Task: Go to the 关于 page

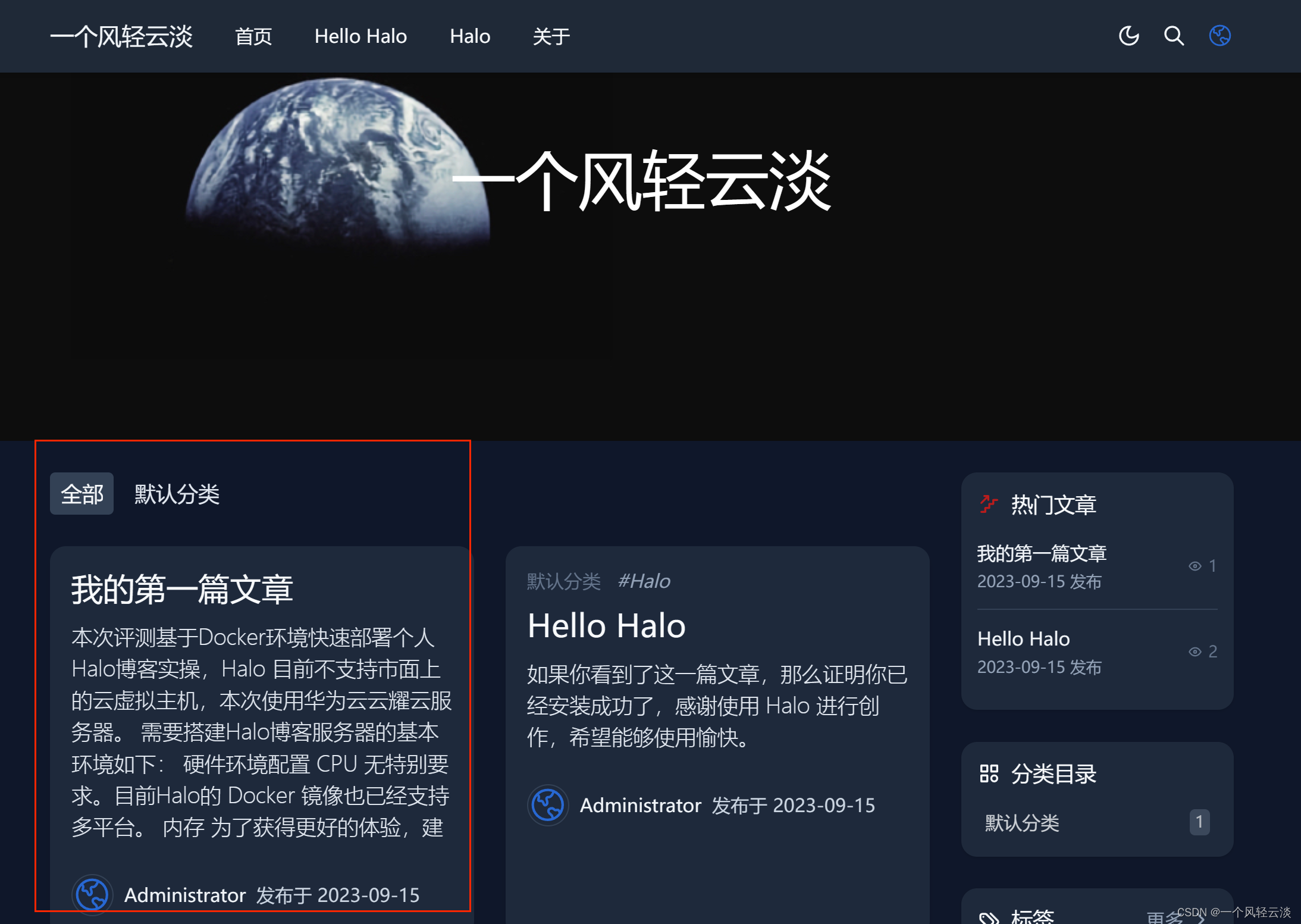Action: 551,36
